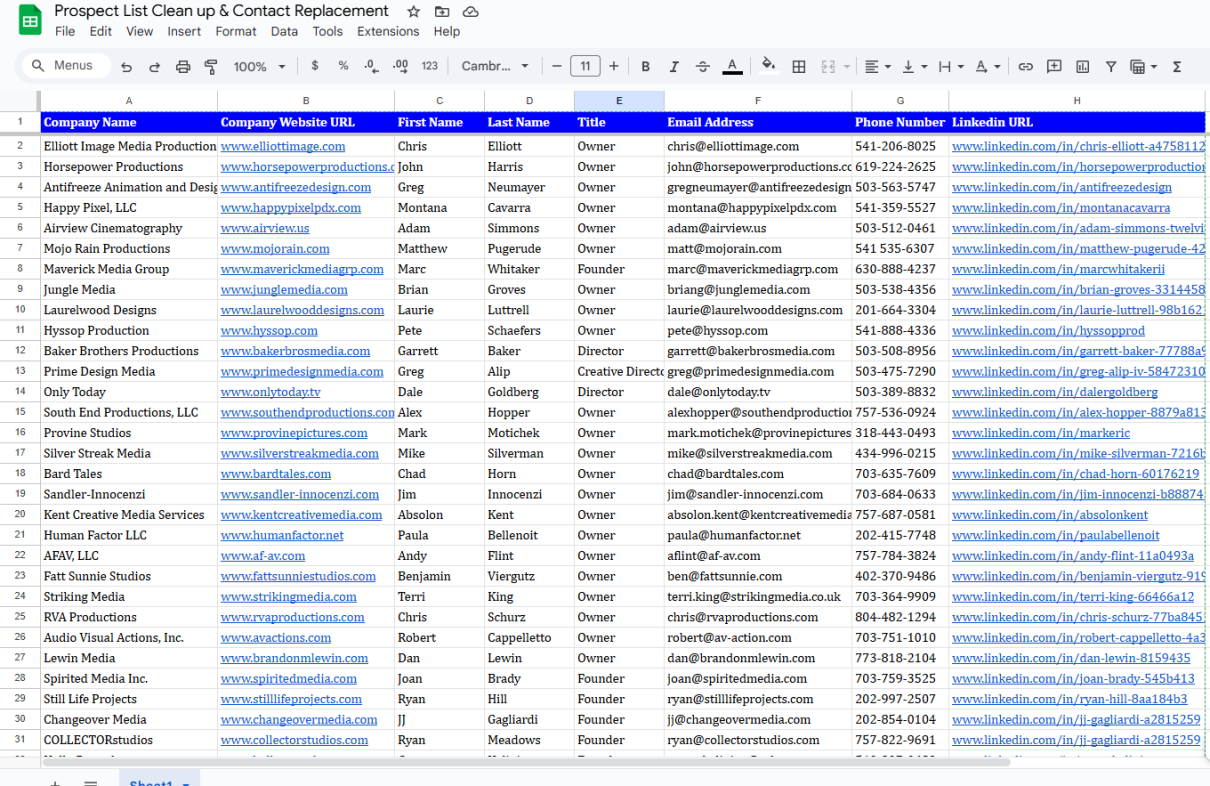1210x786 pixels.
Task: Open the vertical align dropdown
Action: (x=914, y=67)
